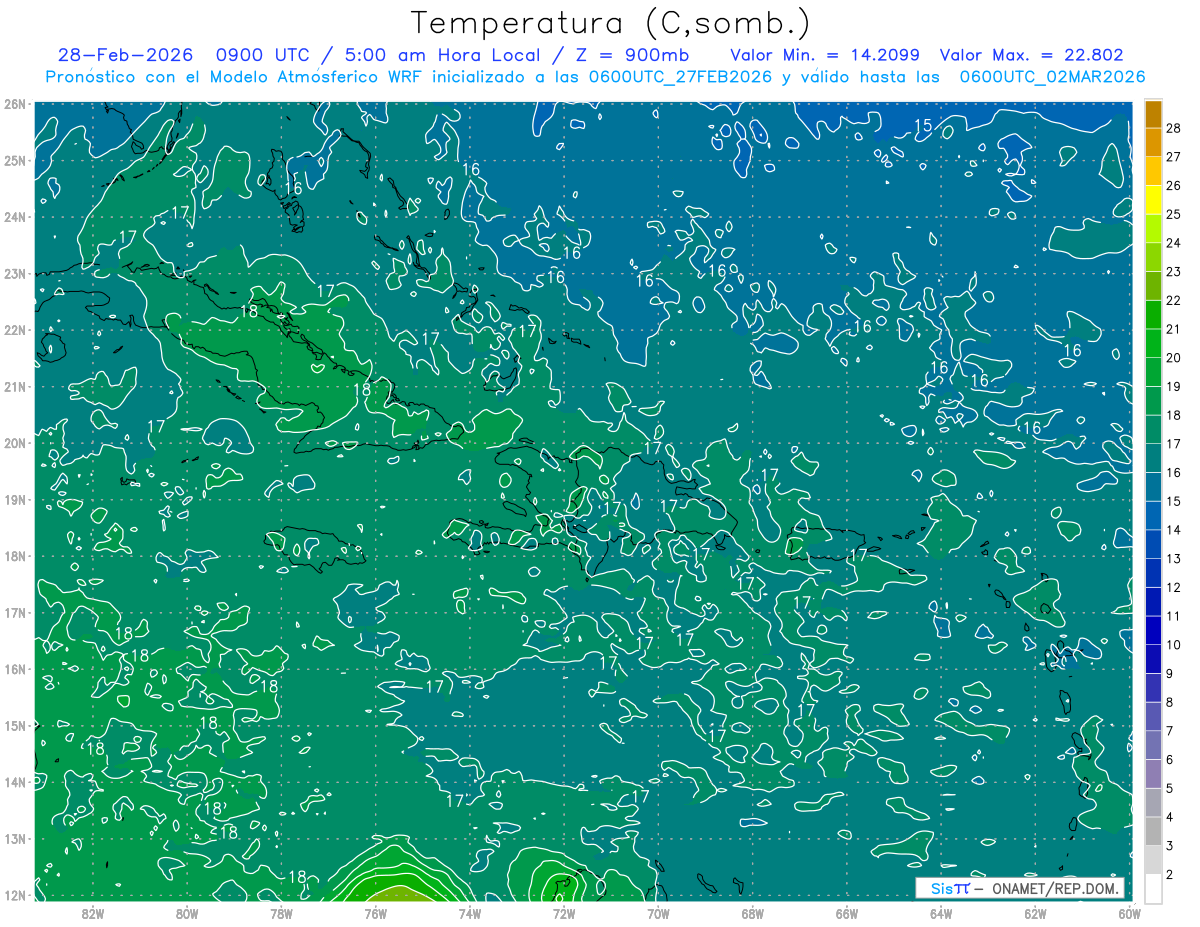This screenshot has height=927, width=1200.
Task: Click the "15" contour label on the map
Action: coord(923,126)
